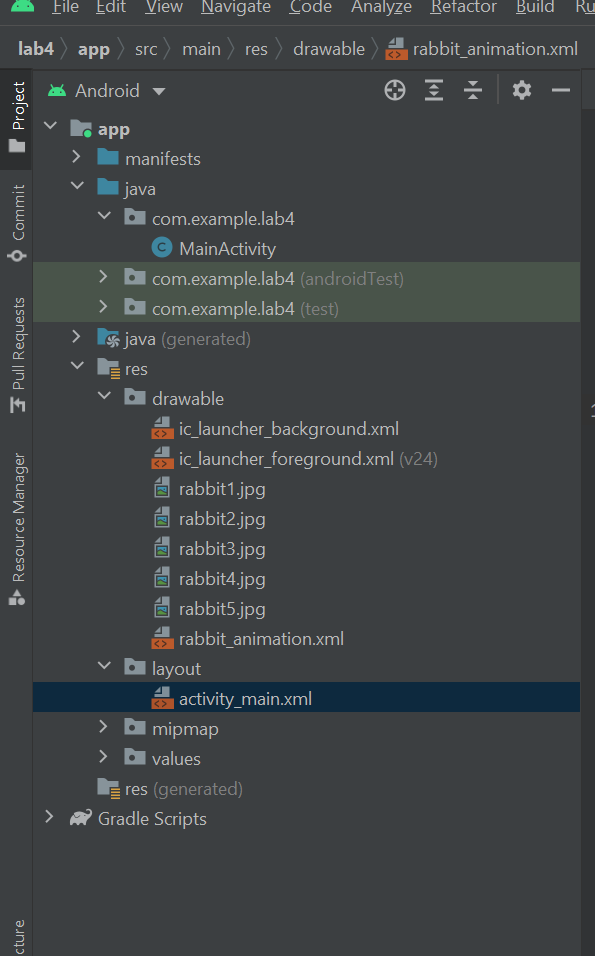Click the Collapse All icon in Project toolbar
Viewport: 595px width, 956px height.
(x=473, y=90)
